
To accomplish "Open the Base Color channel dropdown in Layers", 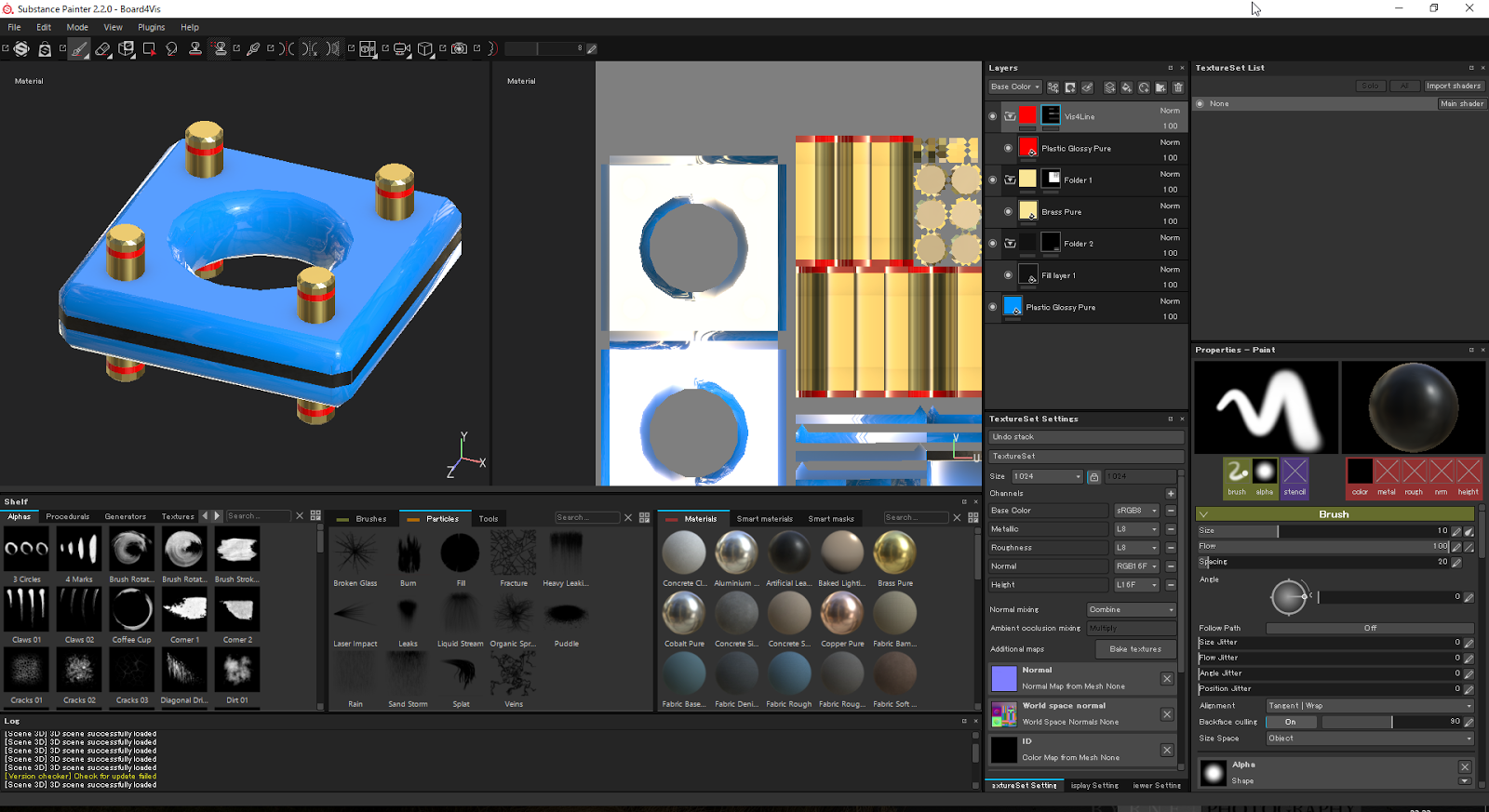I will (1015, 87).
